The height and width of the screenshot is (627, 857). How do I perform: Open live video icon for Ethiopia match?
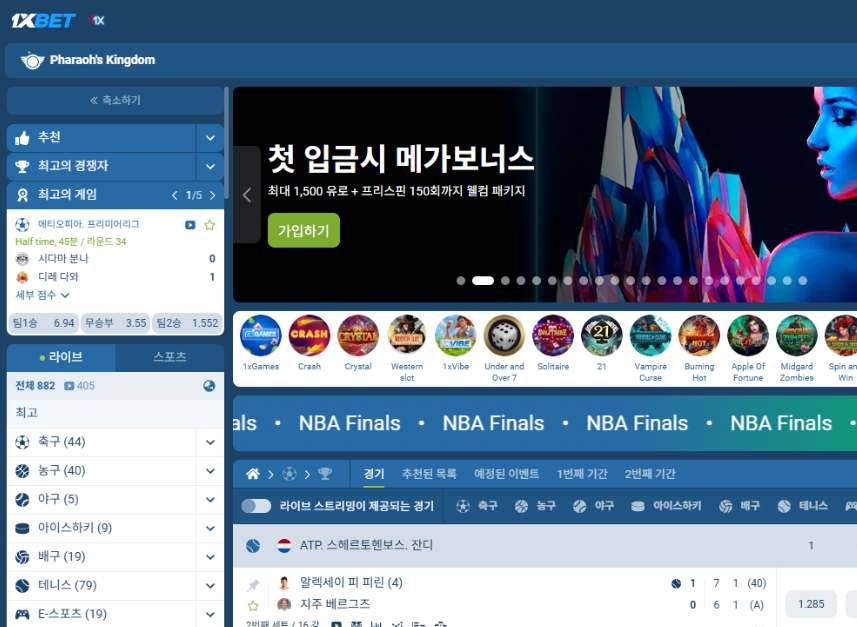(x=190, y=225)
